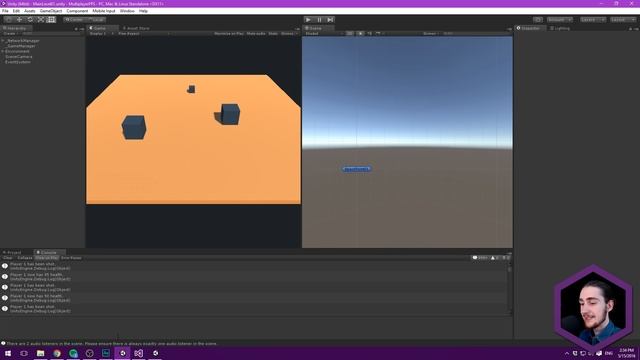Open the Create dropdown in Hierarchy
This screenshot has height=360, width=640.
click(10, 33)
